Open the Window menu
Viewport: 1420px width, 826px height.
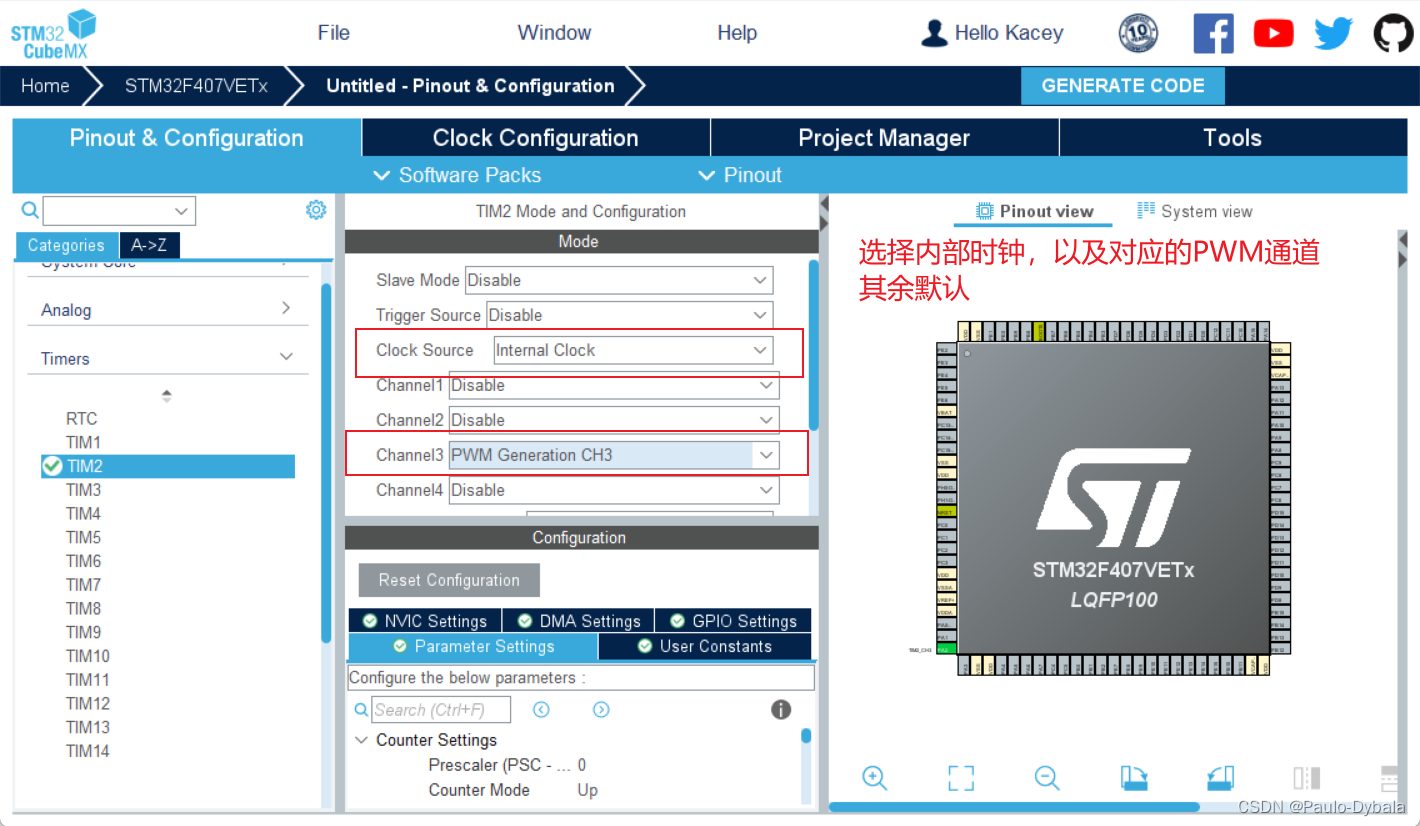(x=553, y=32)
